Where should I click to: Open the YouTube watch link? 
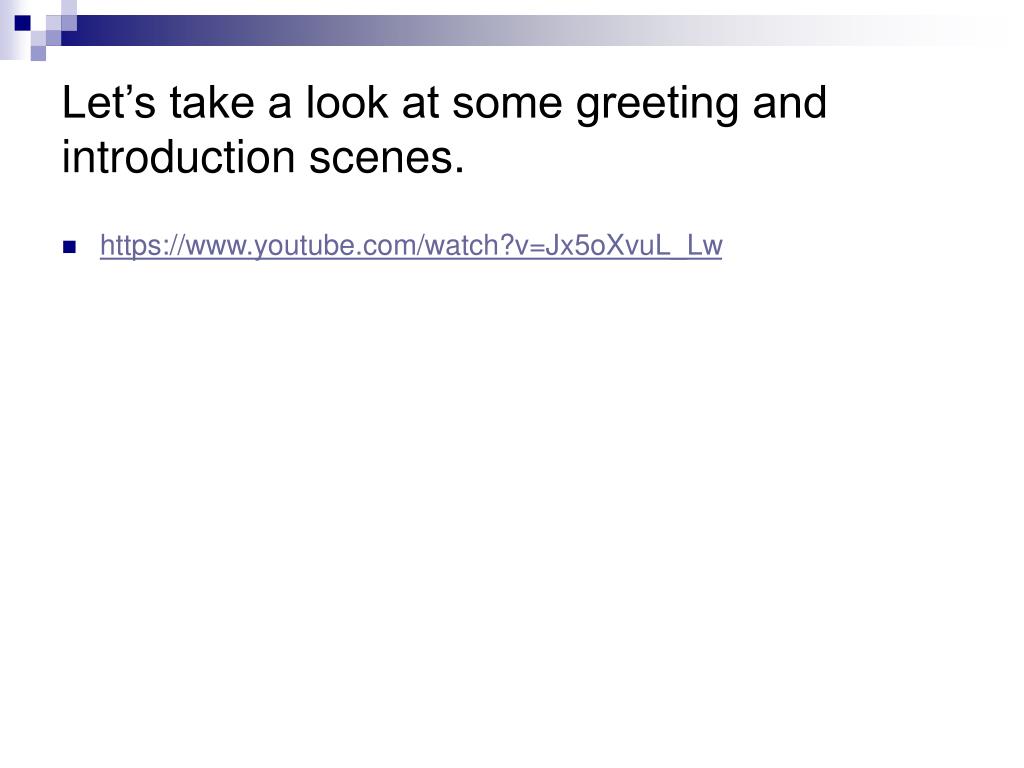[411, 246]
